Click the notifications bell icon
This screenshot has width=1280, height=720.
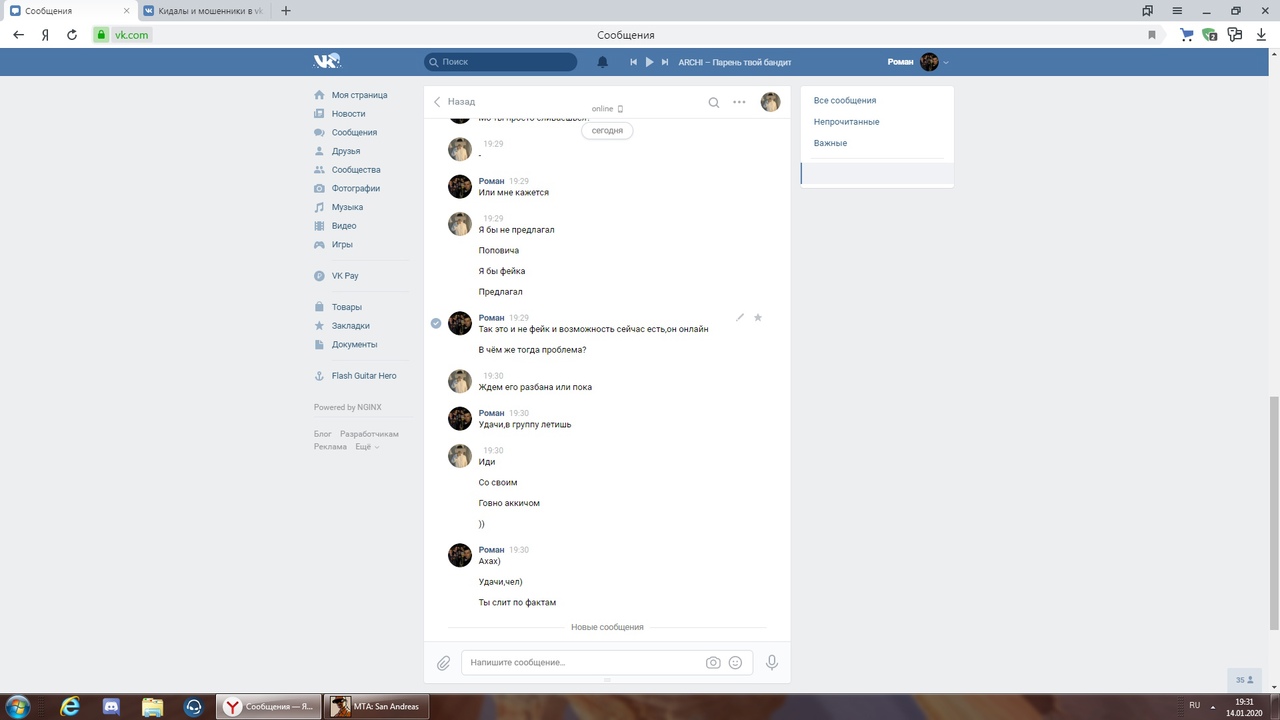(x=602, y=62)
